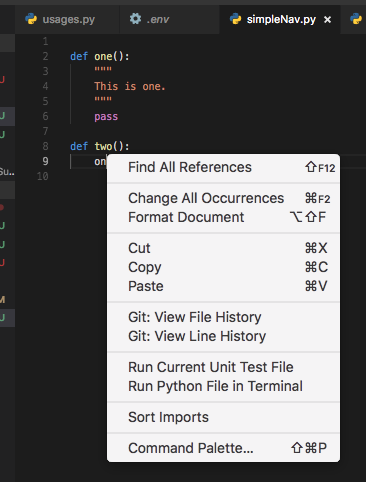The height and width of the screenshot is (482, 366).
Task: Click the 'def one():' function definition
Action: [99, 56]
